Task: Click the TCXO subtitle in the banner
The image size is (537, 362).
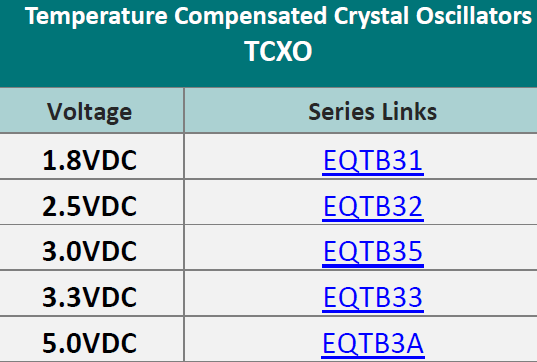Action: (x=278, y=51)
